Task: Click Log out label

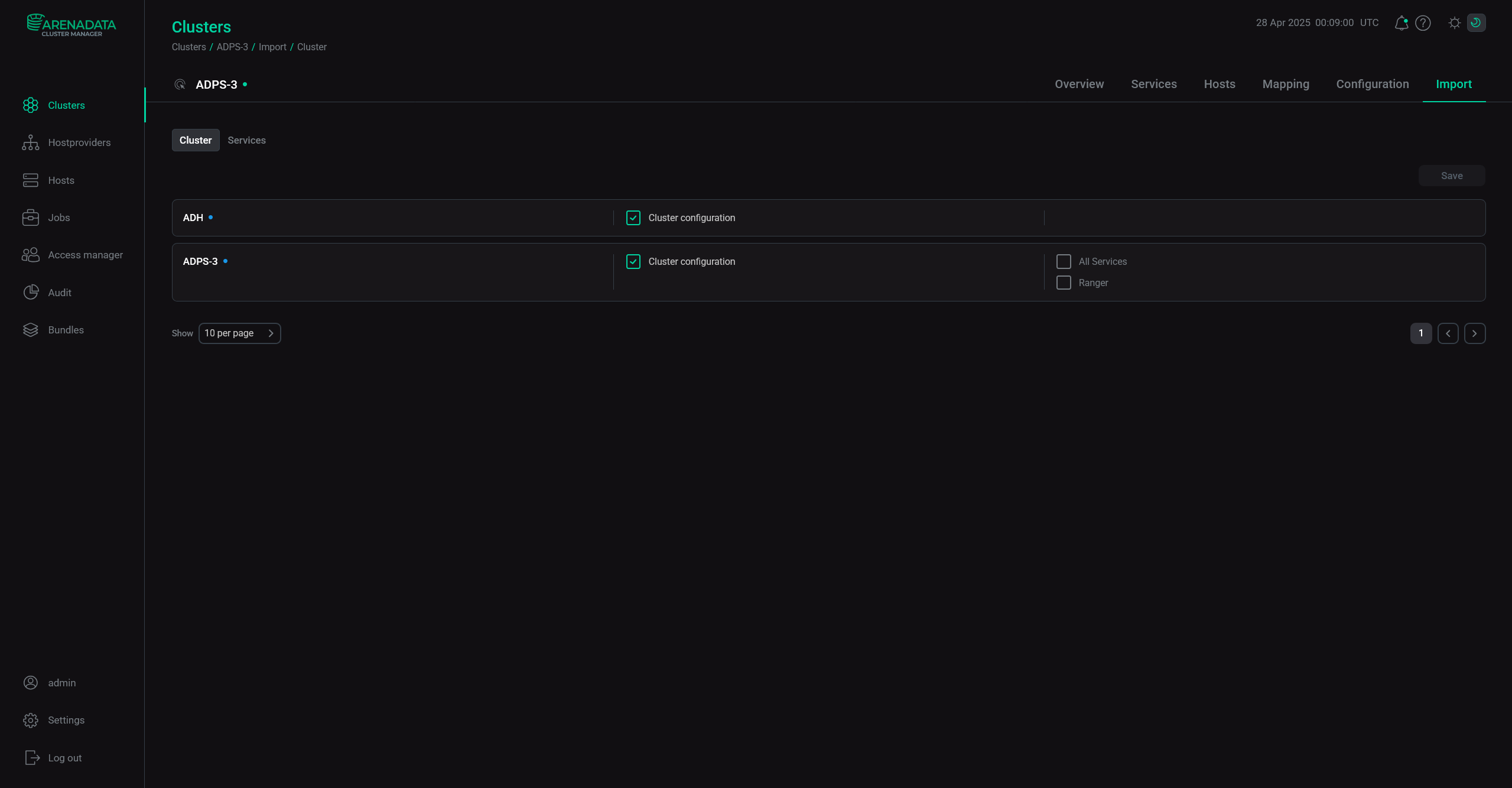Action: pyautogui.click(x=65, y=758)
